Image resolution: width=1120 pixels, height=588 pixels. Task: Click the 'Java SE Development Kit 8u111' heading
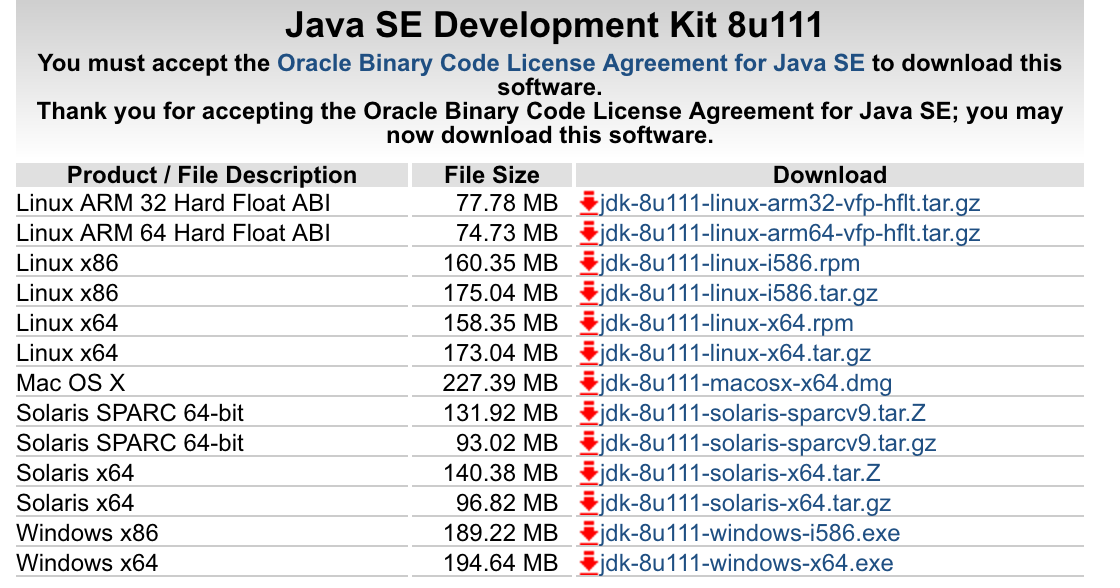[554, 25]
